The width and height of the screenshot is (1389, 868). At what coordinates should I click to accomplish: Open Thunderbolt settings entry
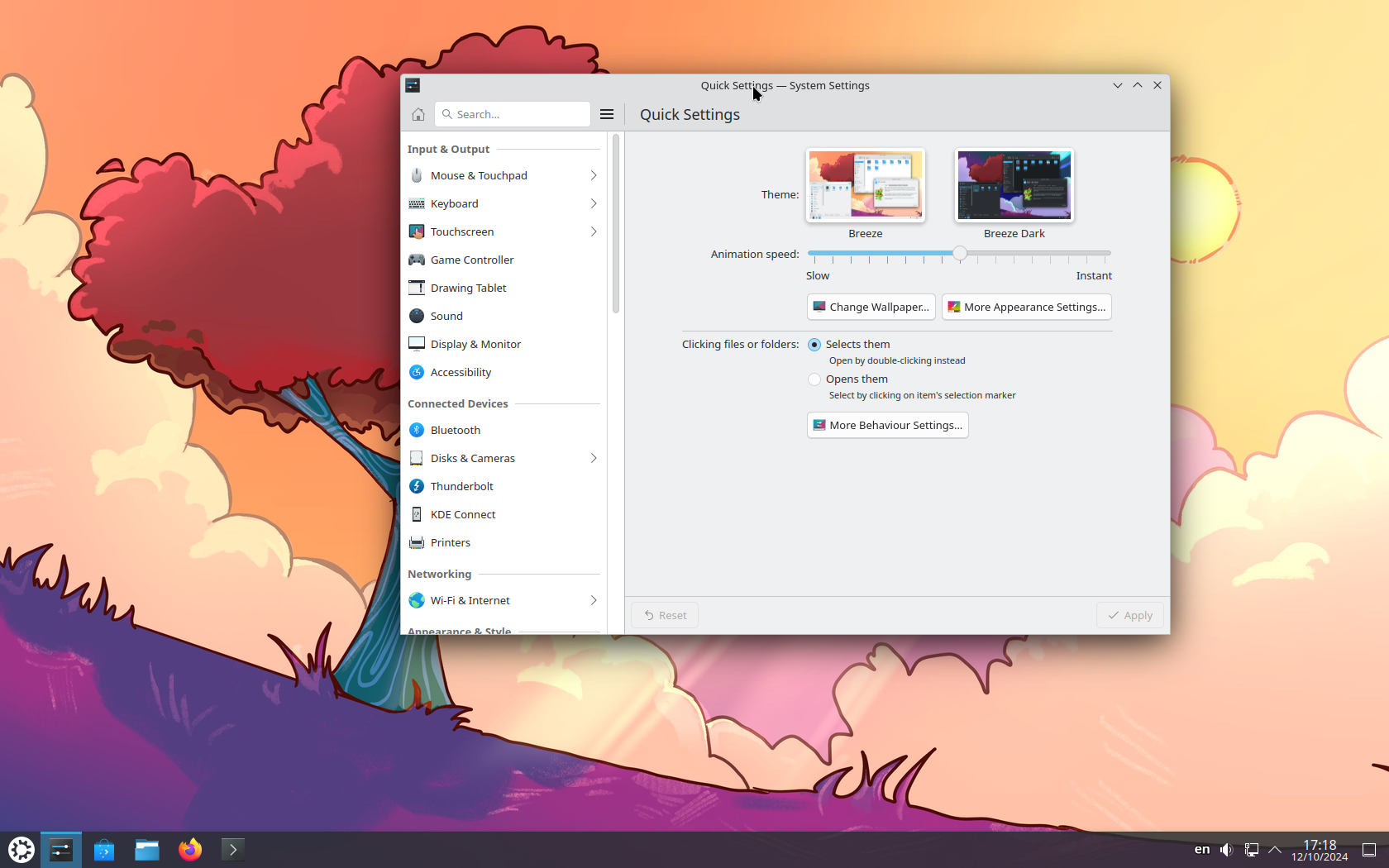tap(504, 486)
